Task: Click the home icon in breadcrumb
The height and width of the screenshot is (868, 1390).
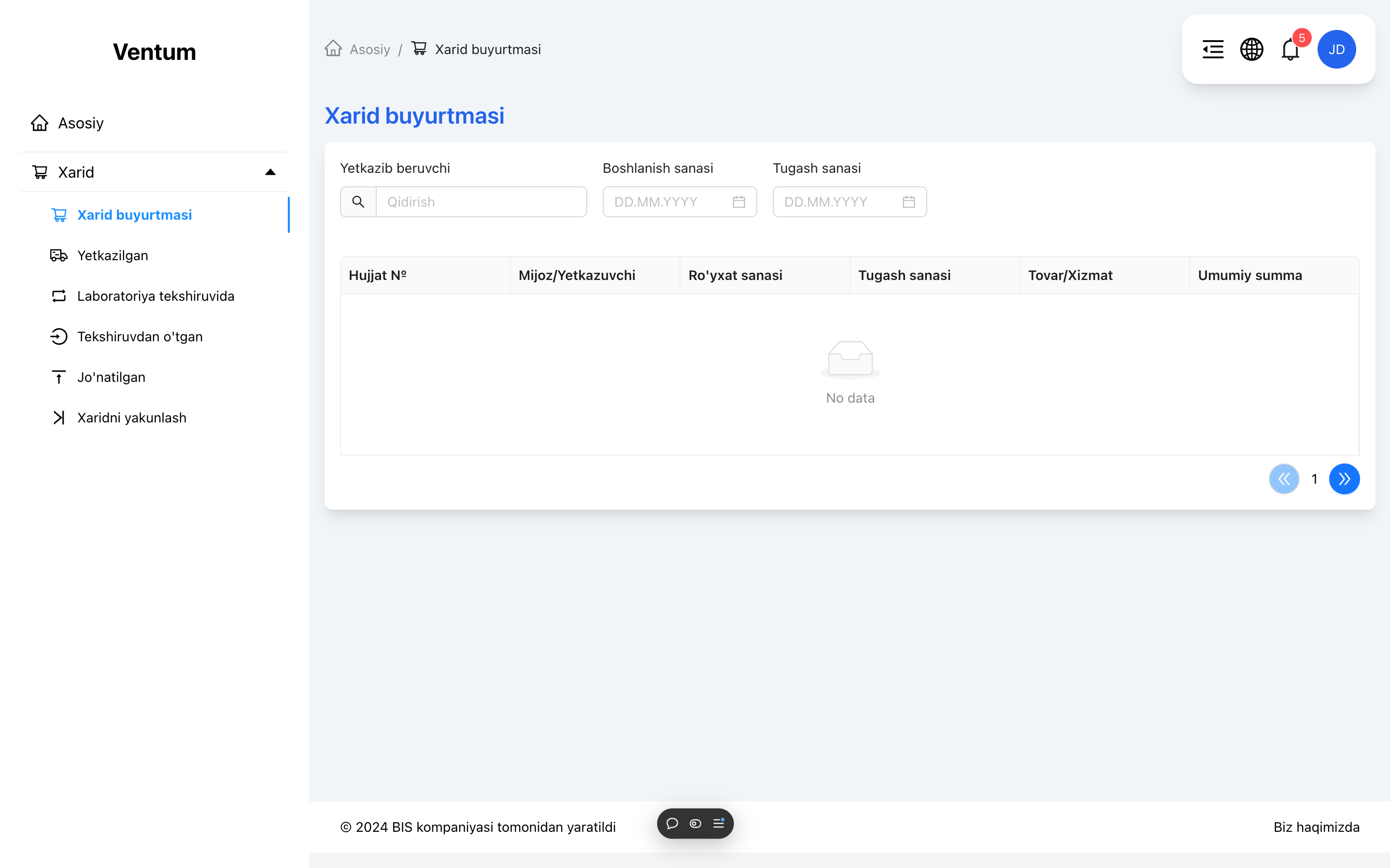Action: 333,49
